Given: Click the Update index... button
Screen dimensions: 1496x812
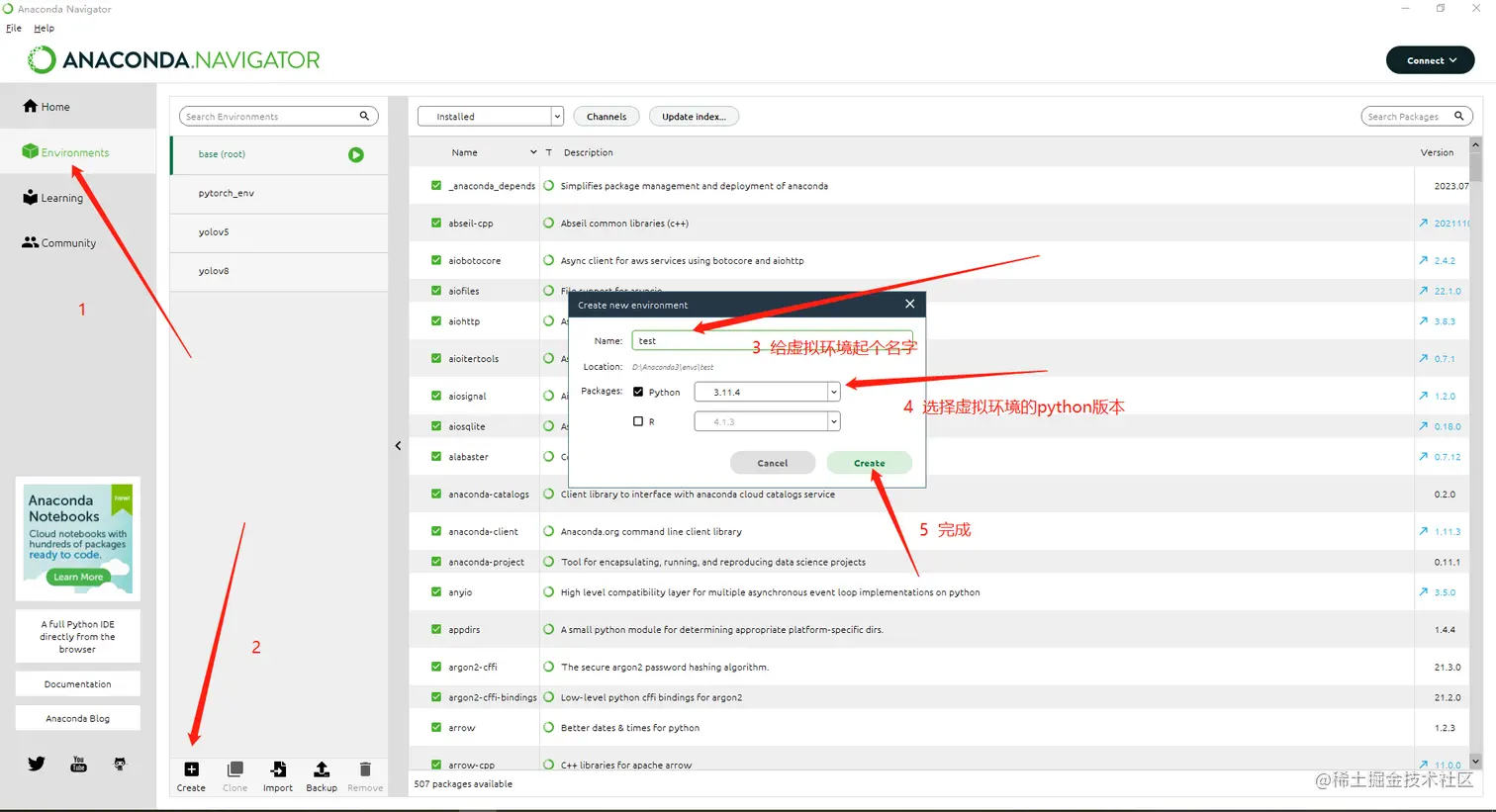Looking at the screenshot, I should pos(694,117).
